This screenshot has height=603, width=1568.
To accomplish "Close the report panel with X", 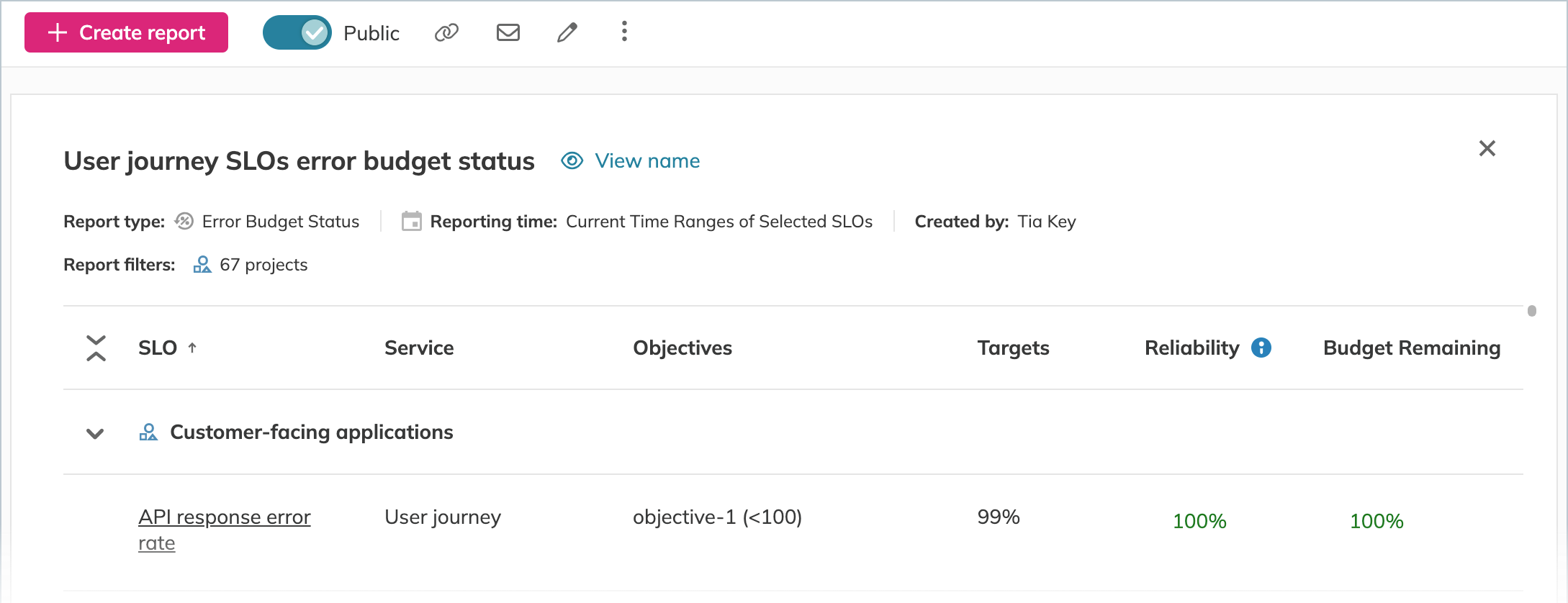I will click(x=1487, y=148).
